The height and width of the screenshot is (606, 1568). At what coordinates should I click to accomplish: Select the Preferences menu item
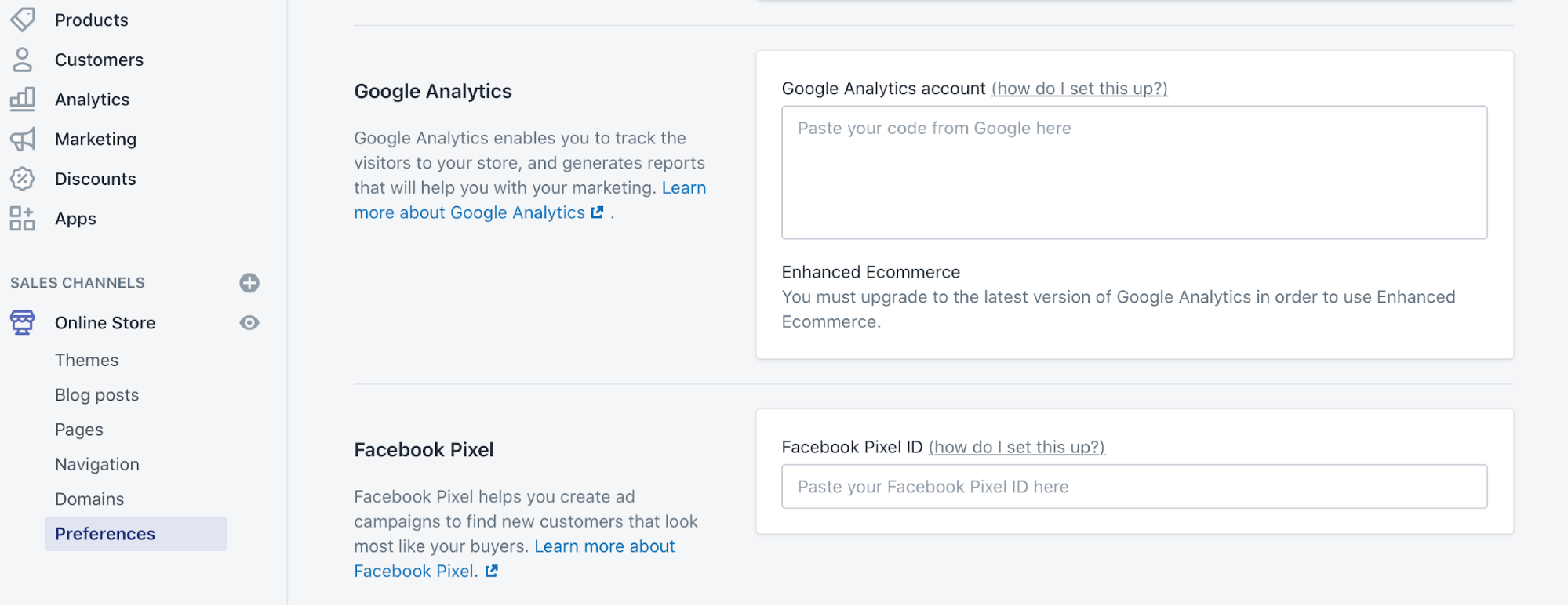(x=105, y=534)
